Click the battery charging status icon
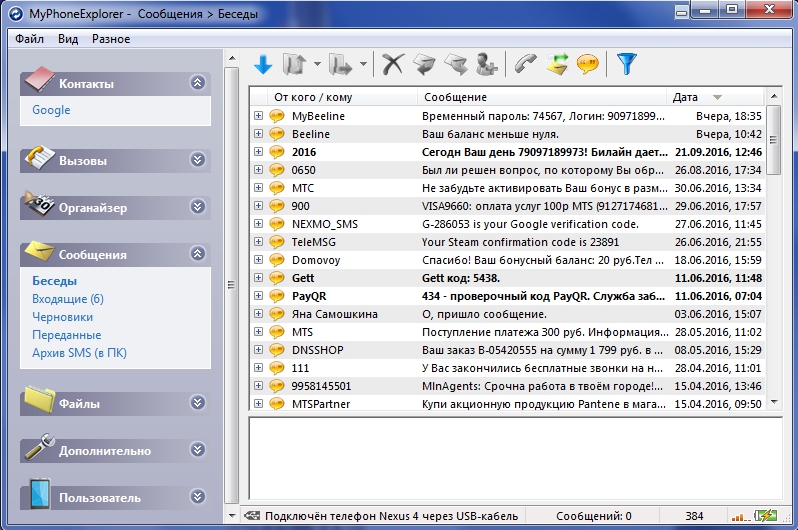This screenshot has width=798, height=530. pyautogui.click(x=765, y=516)
